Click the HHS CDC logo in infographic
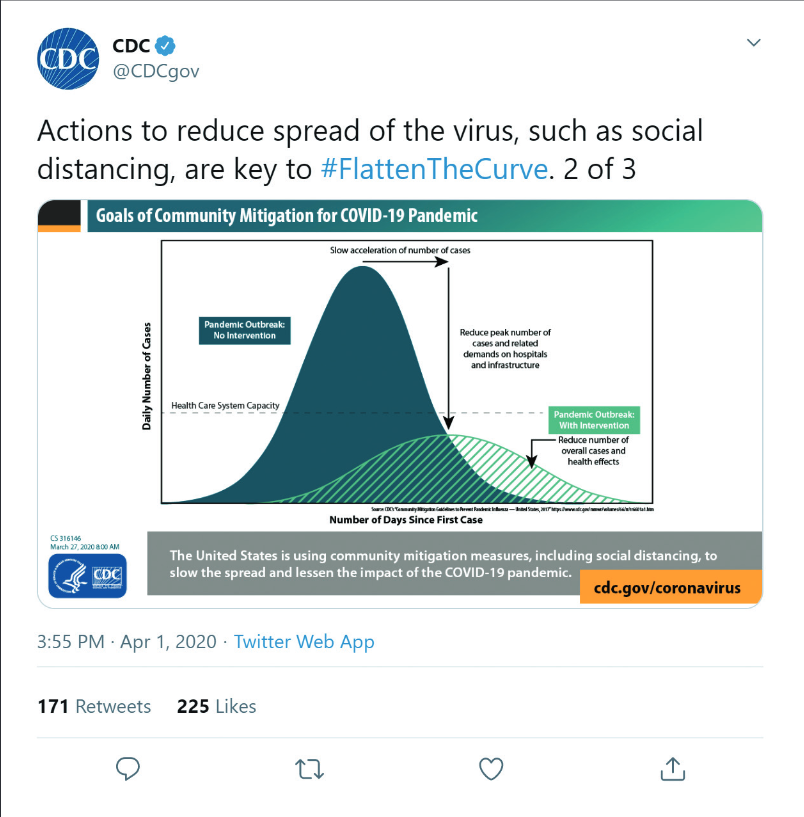 click(x=88, y=575)
